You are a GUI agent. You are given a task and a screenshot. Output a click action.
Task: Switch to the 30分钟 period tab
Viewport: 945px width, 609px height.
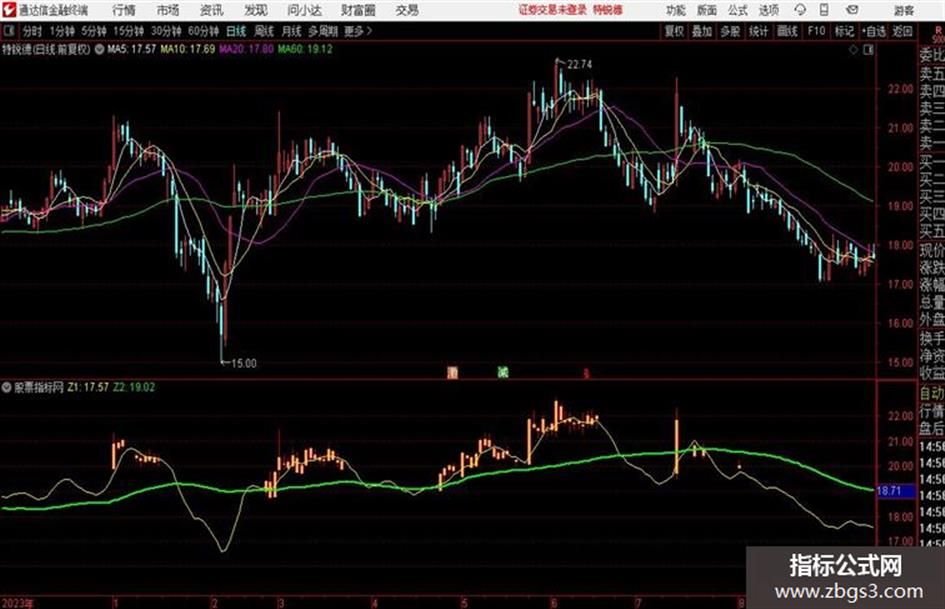(166, 31)
